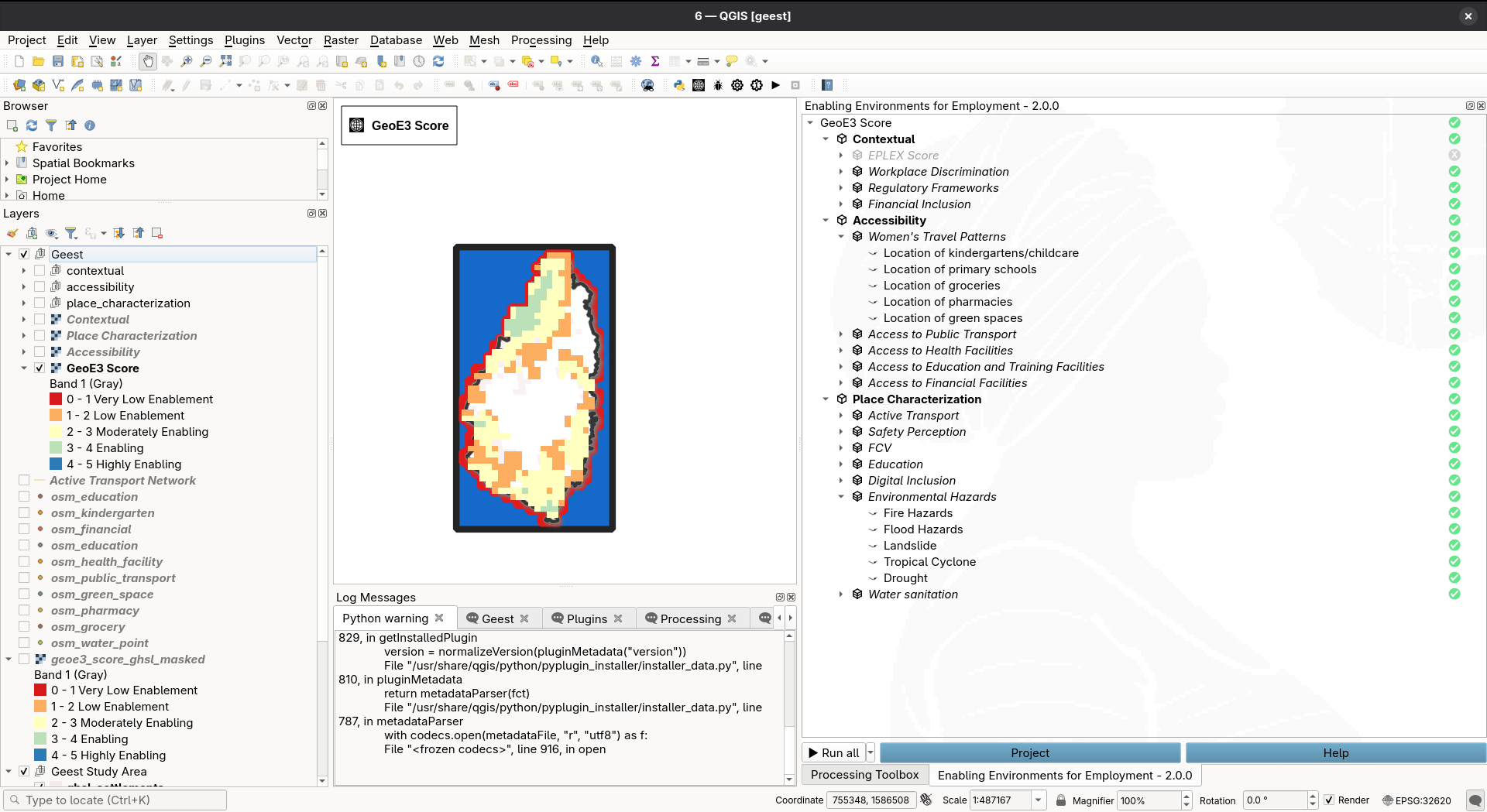Open the Layer Styling paintbrush icon
Screen dimensions: 1487x812
[12, 233]
